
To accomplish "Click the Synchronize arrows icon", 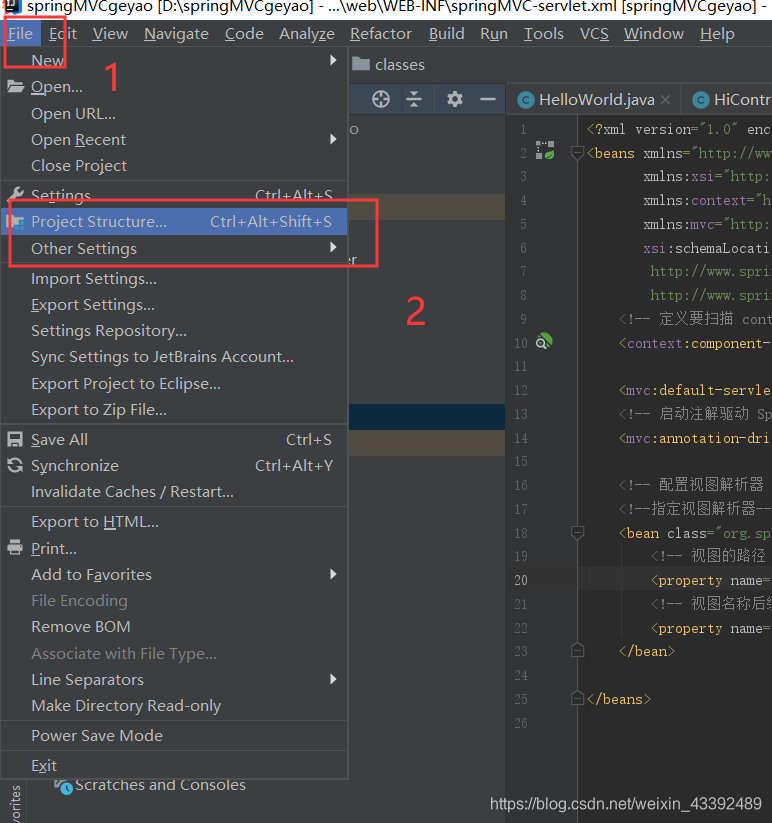I will (x=15, y=466).
